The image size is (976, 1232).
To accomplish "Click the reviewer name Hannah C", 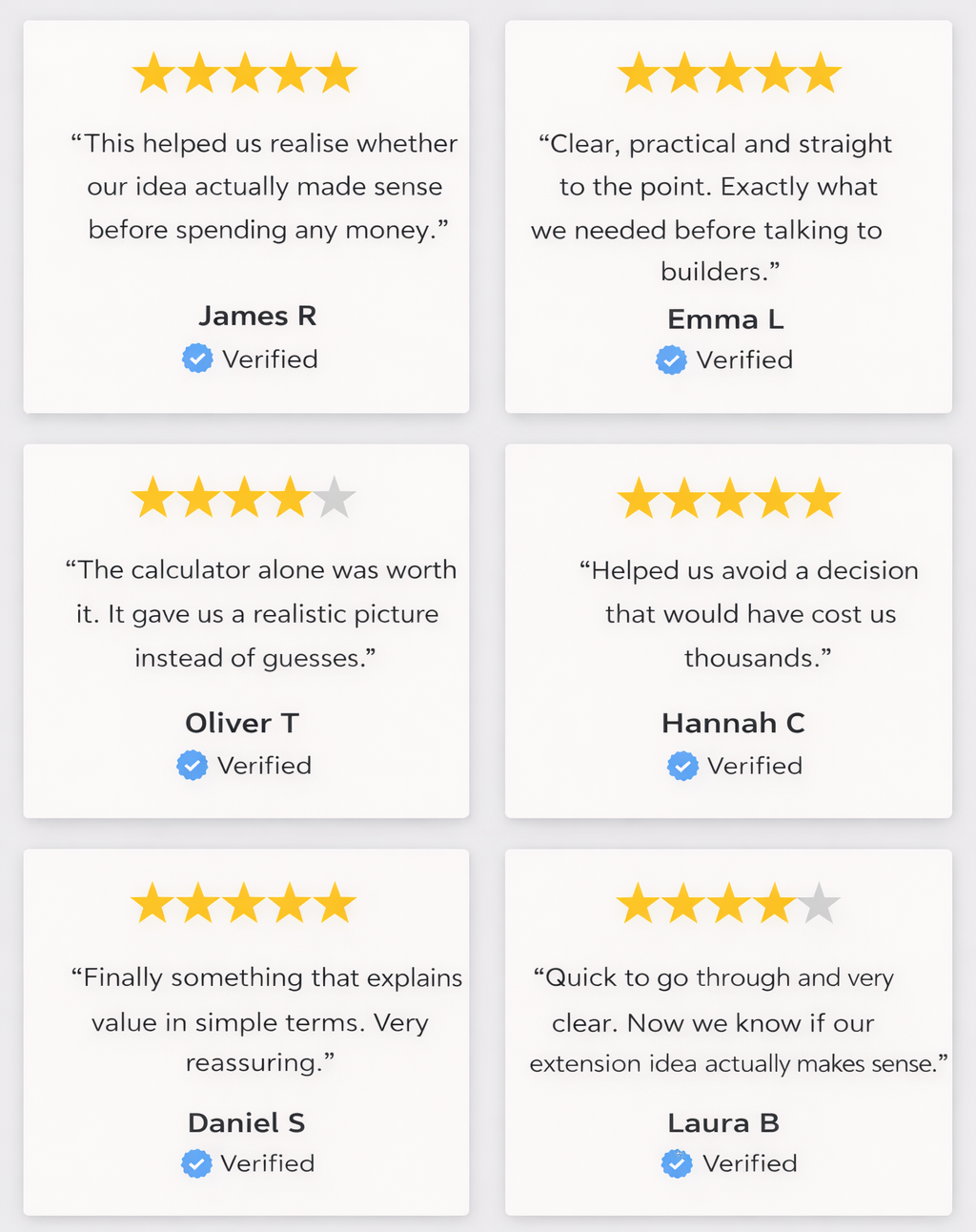I will (x=733, y=723).
